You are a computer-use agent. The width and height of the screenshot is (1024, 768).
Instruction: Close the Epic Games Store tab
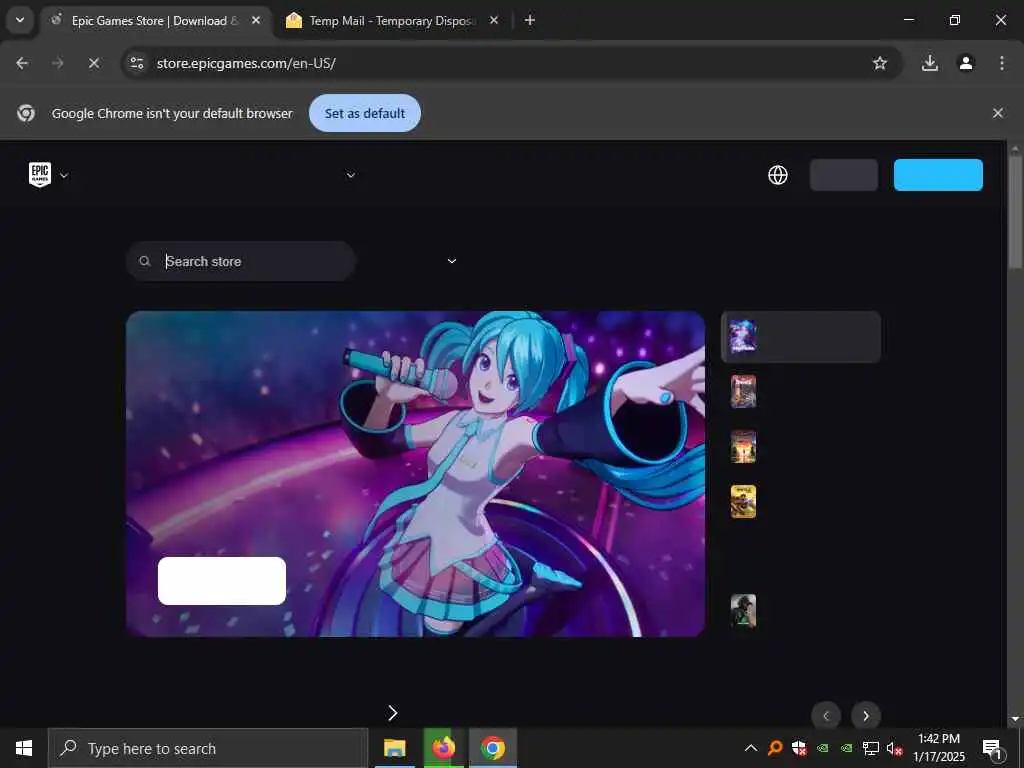[256, 20]
